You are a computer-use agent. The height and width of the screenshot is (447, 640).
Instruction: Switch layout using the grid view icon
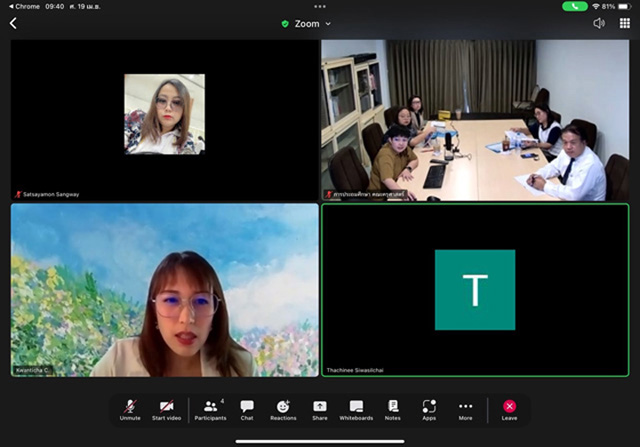tap(625, 23)
